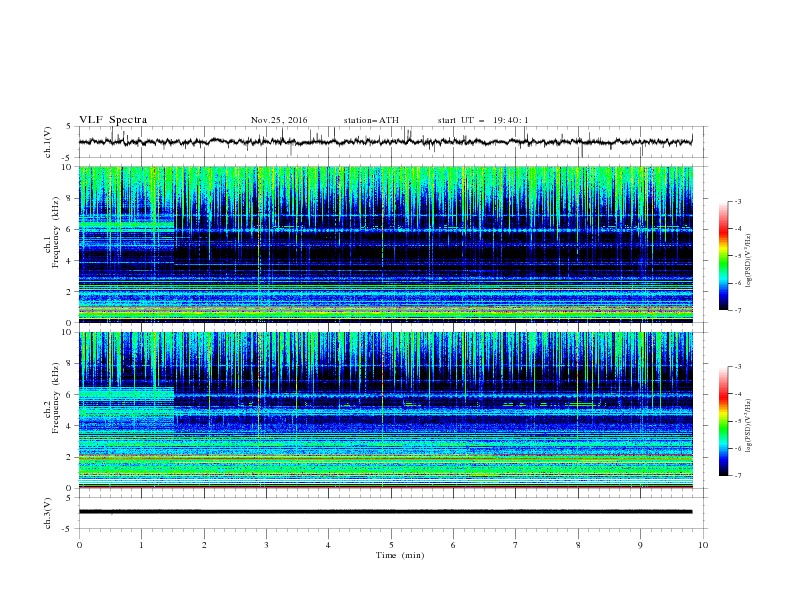This screenshot has height=612, width=792.
Task: Click the "ch.3(V)" axis label
Action: click(x=48, y=513)
